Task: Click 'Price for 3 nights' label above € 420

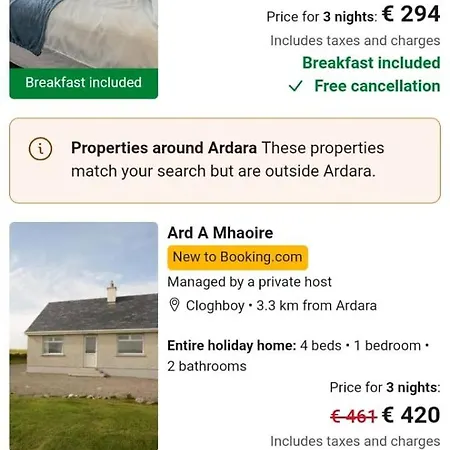Action: 385,387
